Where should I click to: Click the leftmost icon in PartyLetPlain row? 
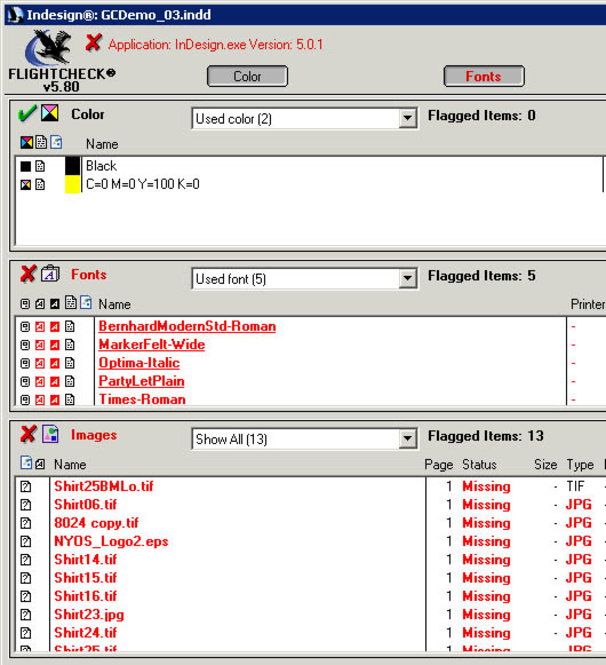tap(25, 381)
